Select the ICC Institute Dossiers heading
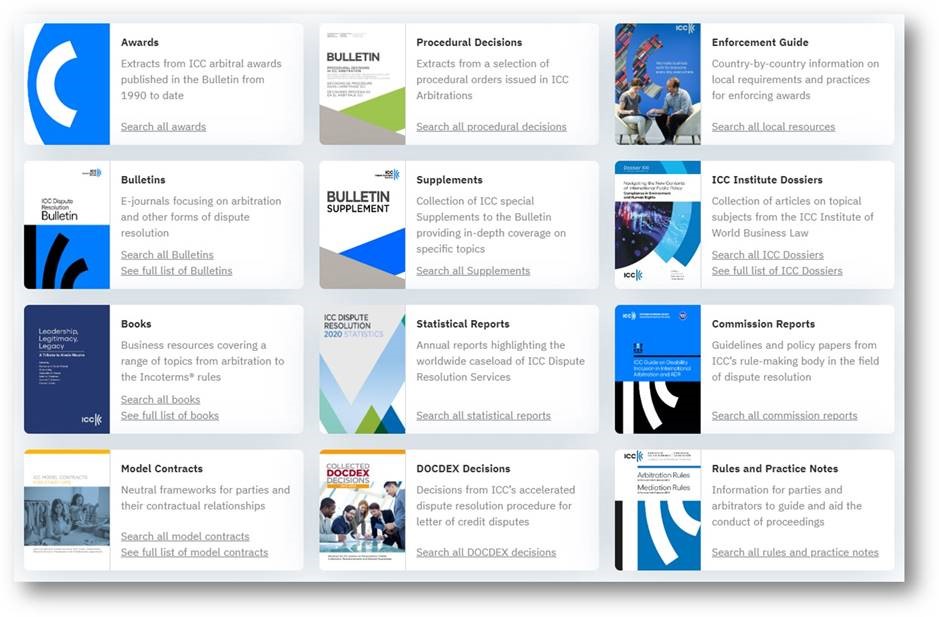Screen dimensions: 939x617 click(x=767, y=180)
